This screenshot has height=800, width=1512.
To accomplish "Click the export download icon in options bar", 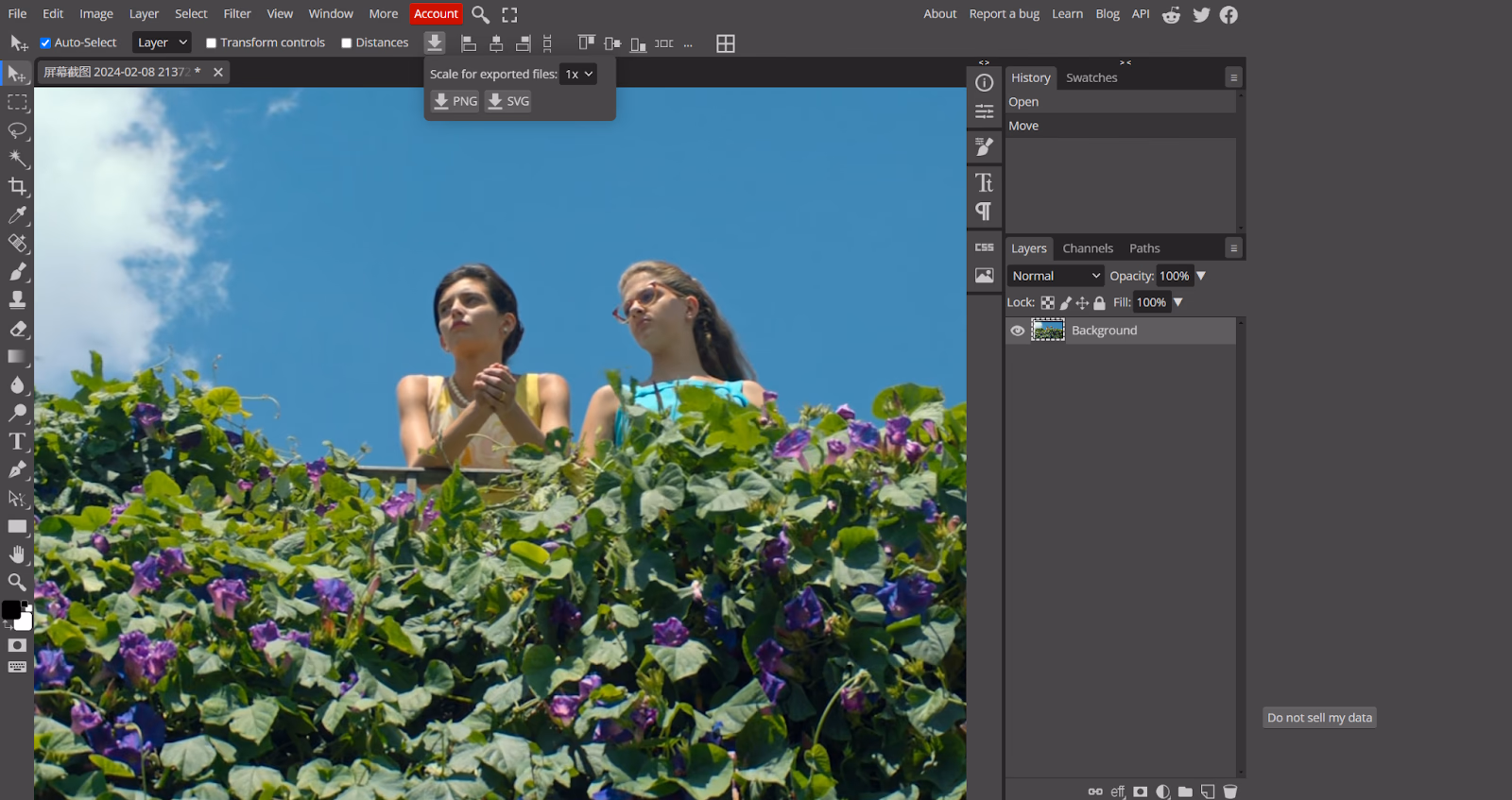I will click(434, 43).
